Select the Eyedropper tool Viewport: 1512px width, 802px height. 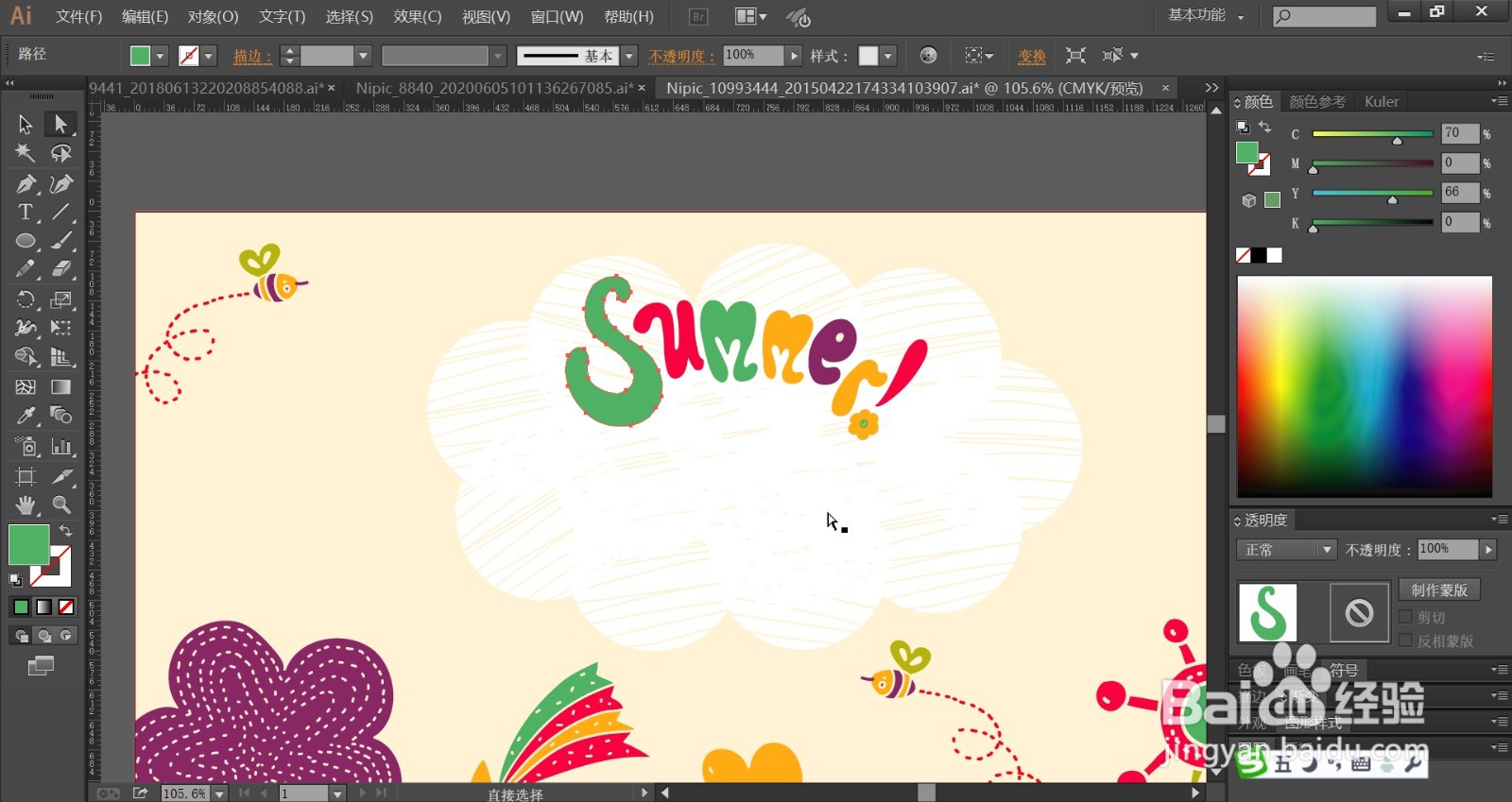point(26,416)
